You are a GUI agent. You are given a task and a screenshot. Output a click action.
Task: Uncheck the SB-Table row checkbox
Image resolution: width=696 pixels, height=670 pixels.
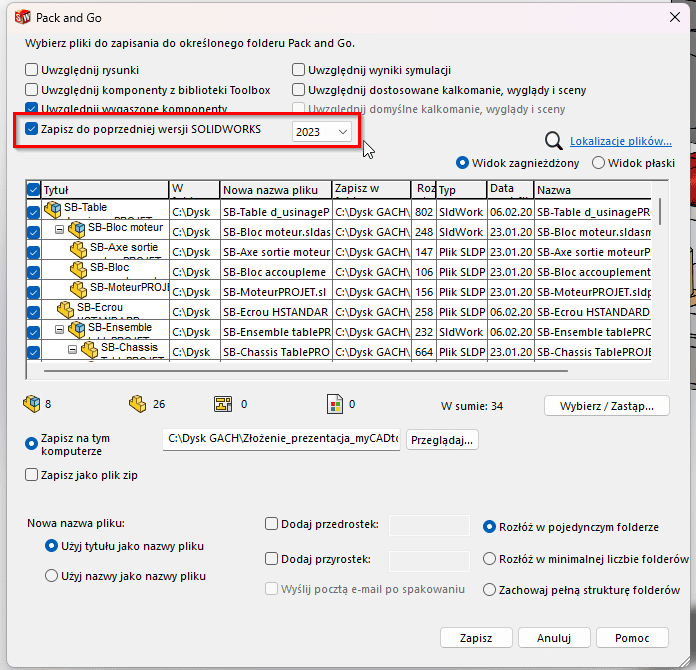click(33, 212)
